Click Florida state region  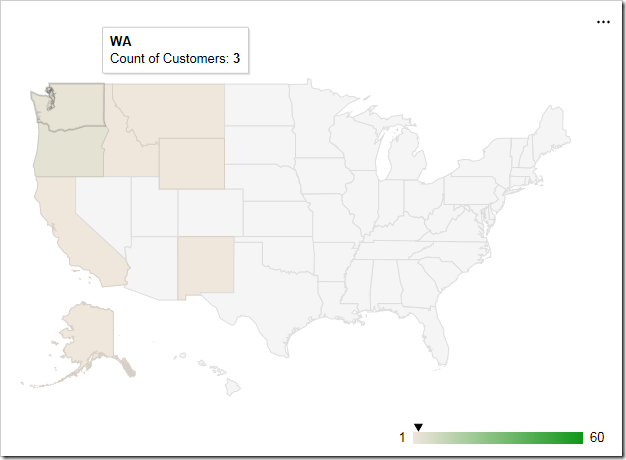tap(433, 333)
